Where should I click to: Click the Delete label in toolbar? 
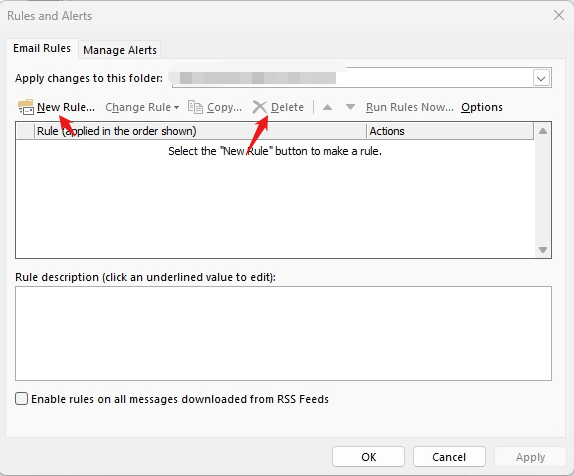[287, 107]
